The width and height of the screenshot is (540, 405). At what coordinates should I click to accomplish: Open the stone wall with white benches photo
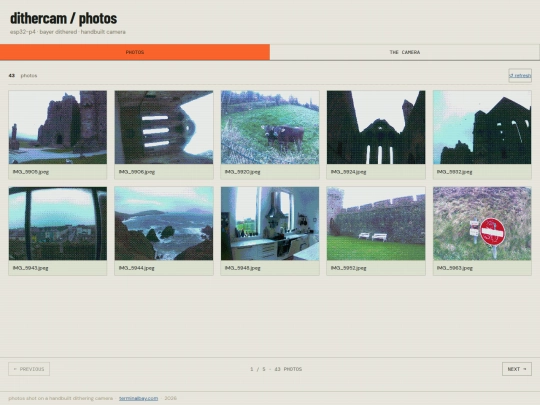[x=376, y=224]
